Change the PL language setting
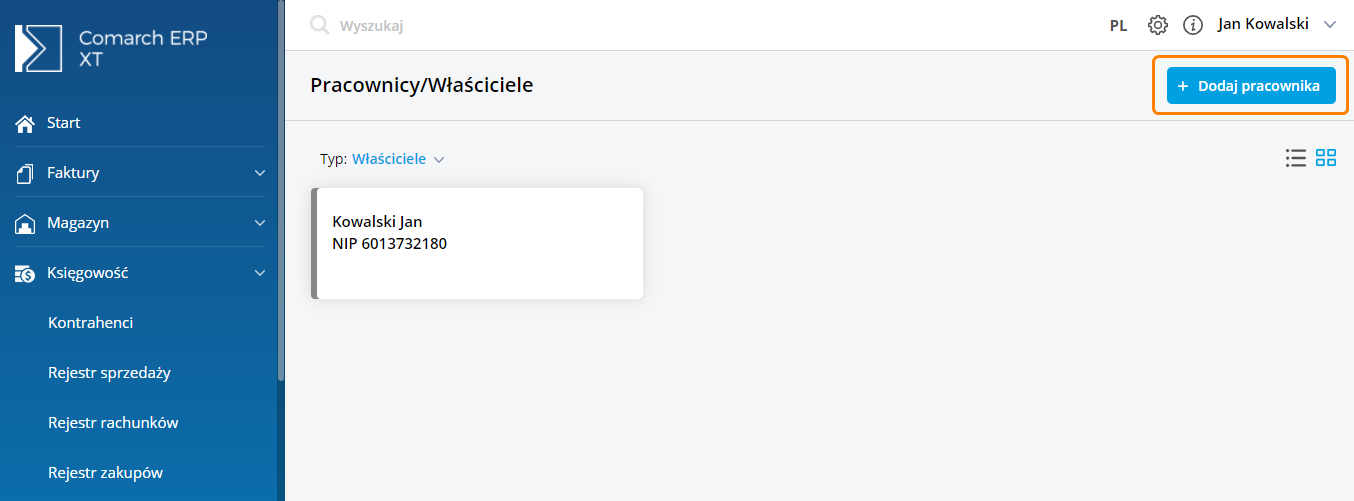This screenshot has height=501, width=1354. pyautogui.click(x=1118, y=26)
